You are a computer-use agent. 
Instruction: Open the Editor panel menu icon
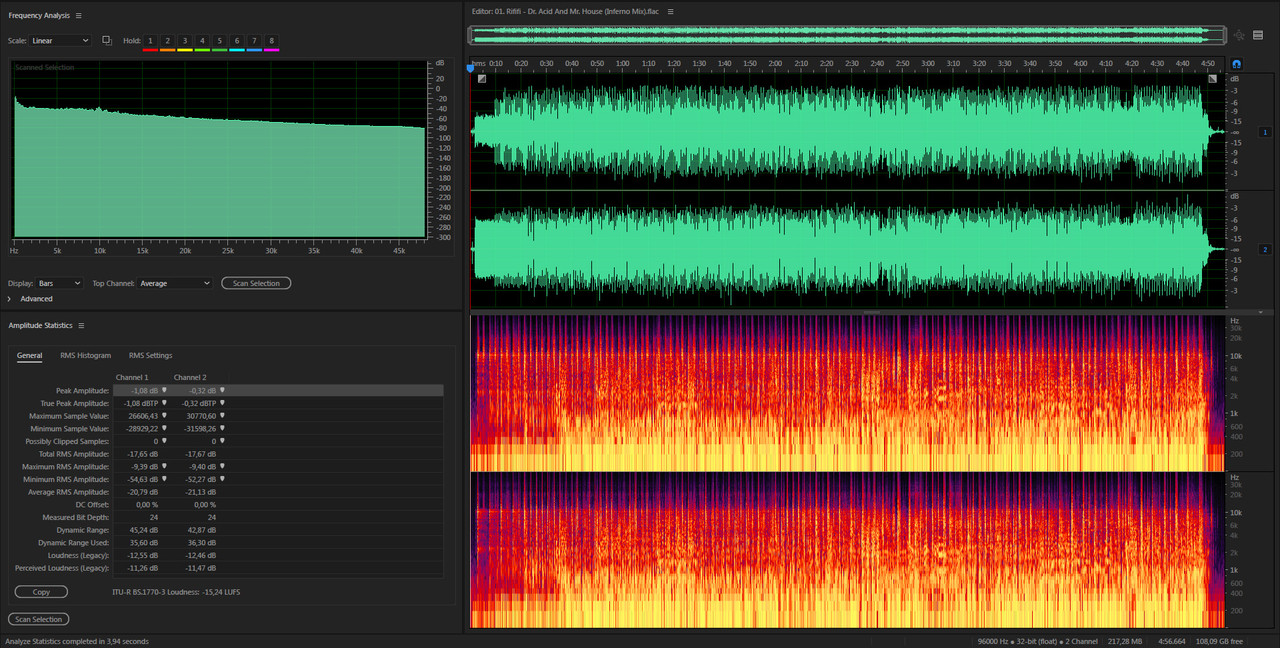[671, 11]
